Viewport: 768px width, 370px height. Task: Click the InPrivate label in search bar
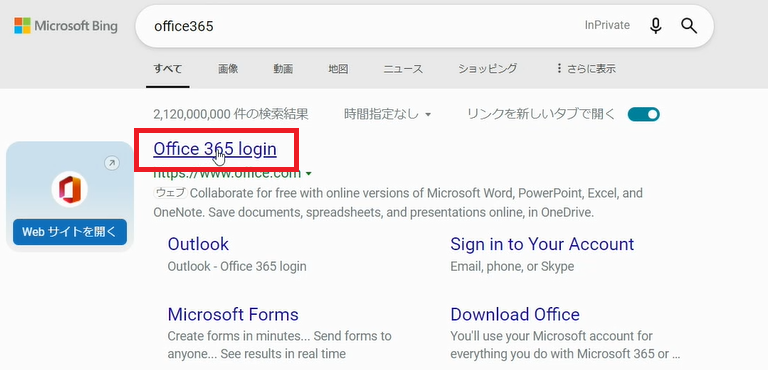click(x=607, y=25)
